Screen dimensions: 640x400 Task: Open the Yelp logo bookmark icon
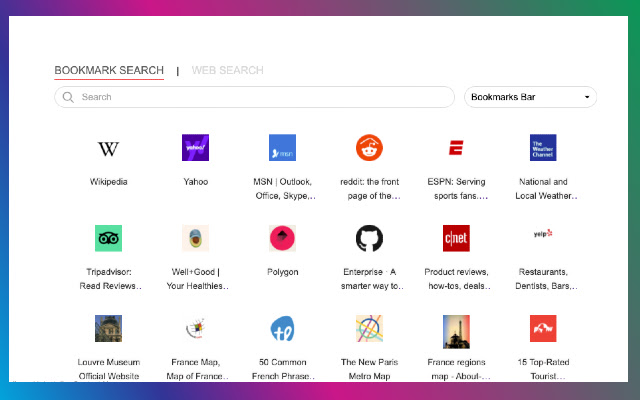coord(543,234)
